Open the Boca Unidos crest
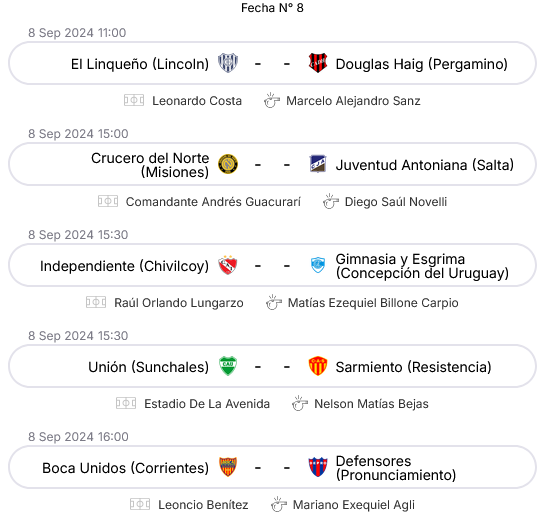This screenshot has width=546, height=521. tap(228, 467)
